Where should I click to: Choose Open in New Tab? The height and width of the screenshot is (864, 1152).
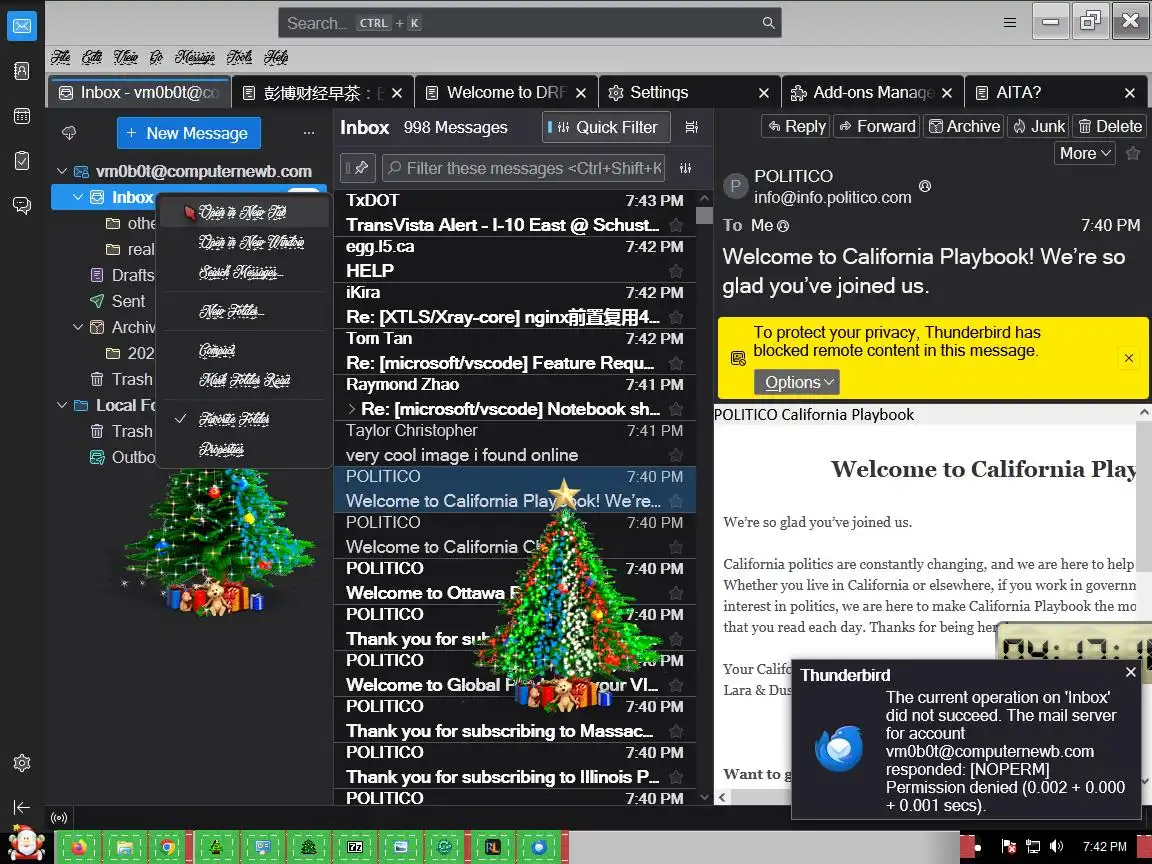pos(243,212)
